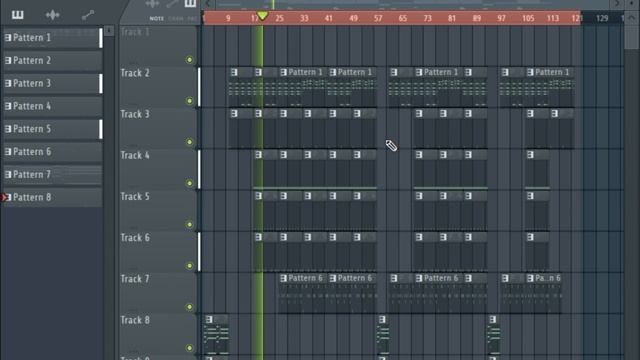Select the Track 8 clip near bar 57
The height and width of the screenshot is (360, 640).
point(383,334)
